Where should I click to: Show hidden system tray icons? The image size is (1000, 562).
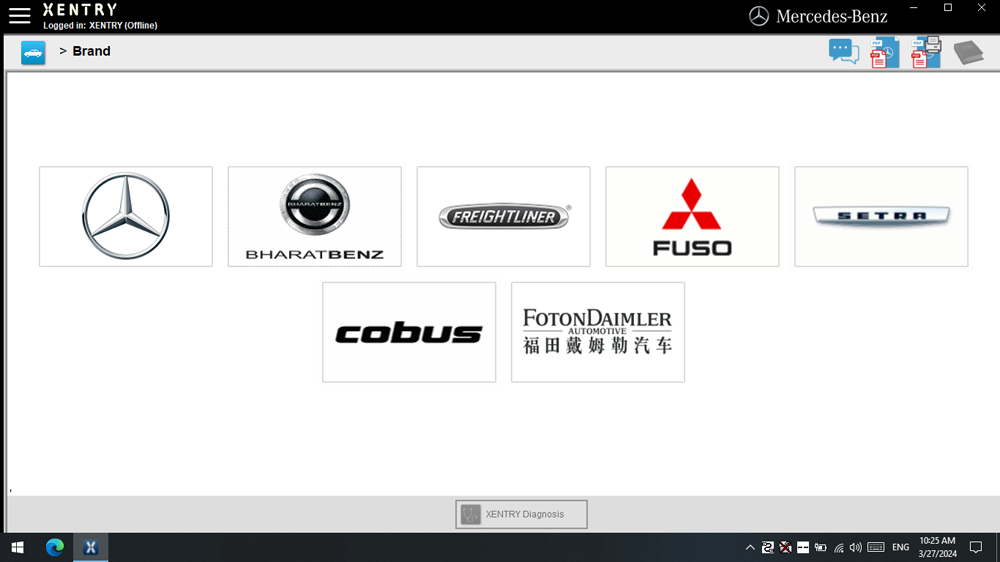pos(750,547)
